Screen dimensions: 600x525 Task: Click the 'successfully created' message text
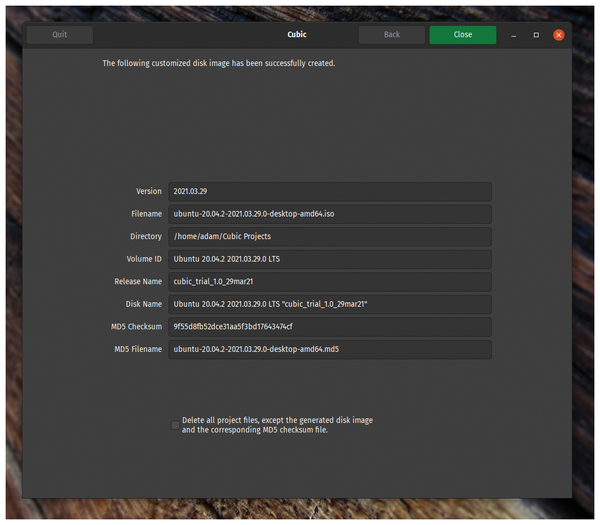click(x=219, y=64)
